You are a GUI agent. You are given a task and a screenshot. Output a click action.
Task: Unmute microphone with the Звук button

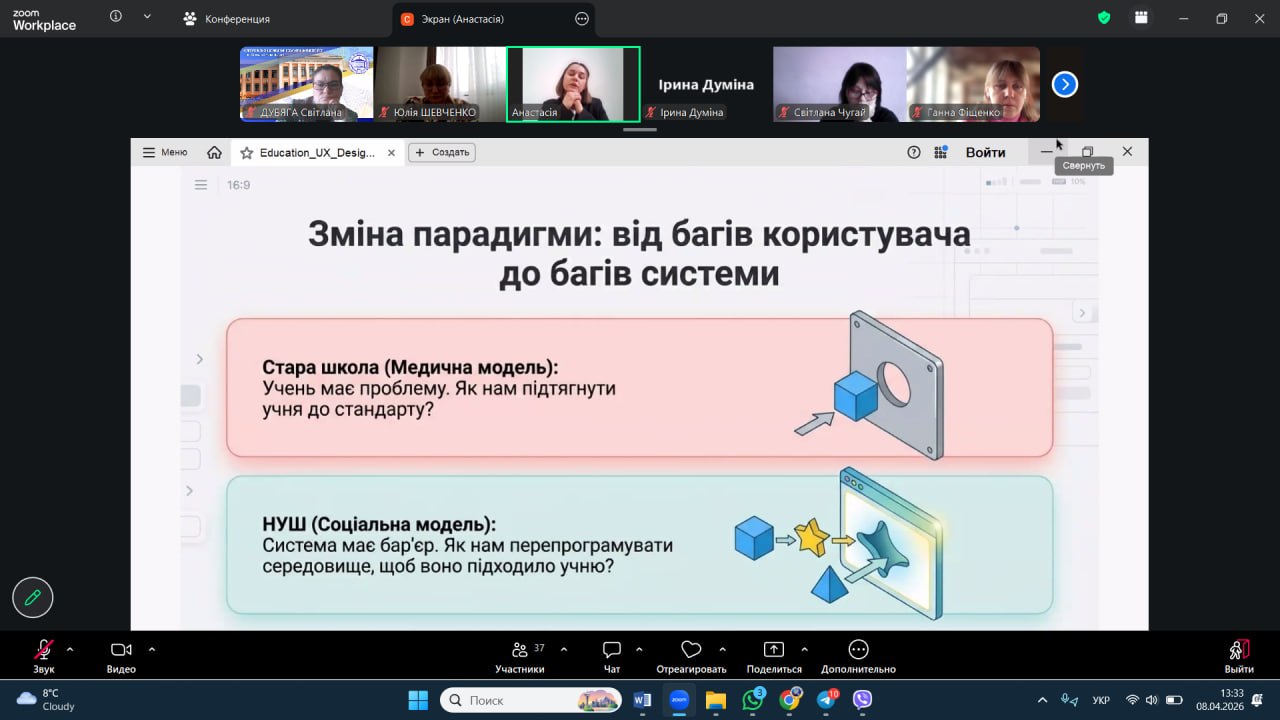click(x=43, y=651)
